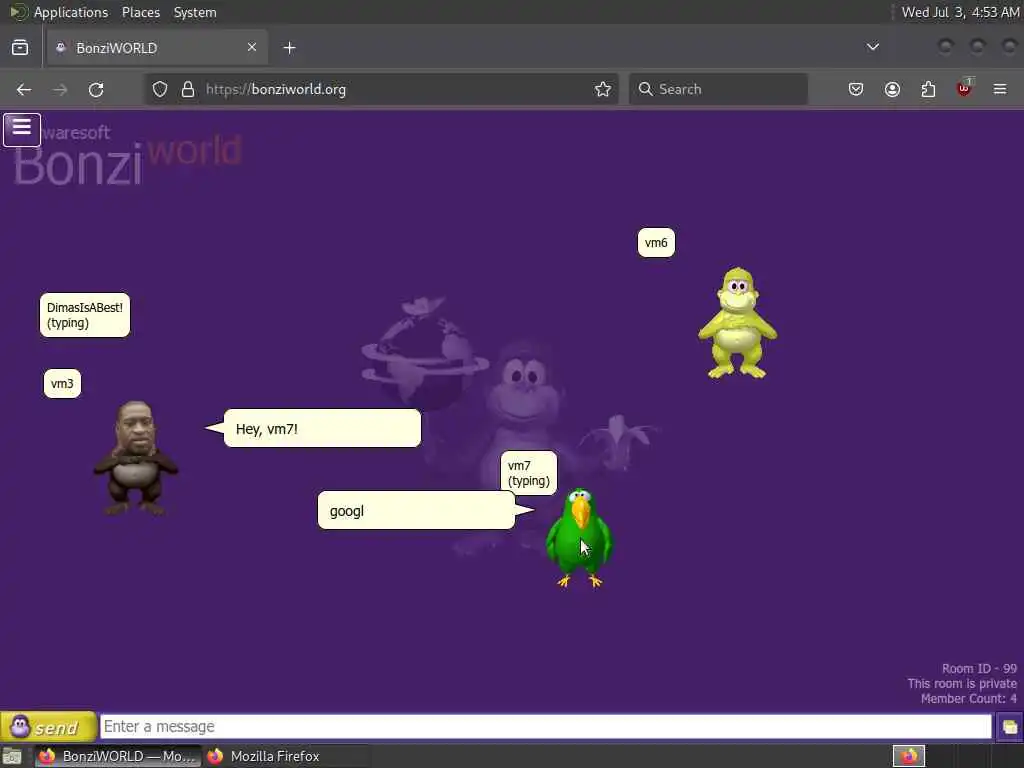
Task: Open the Firefox account icon
Action: (x=892, y=89)
